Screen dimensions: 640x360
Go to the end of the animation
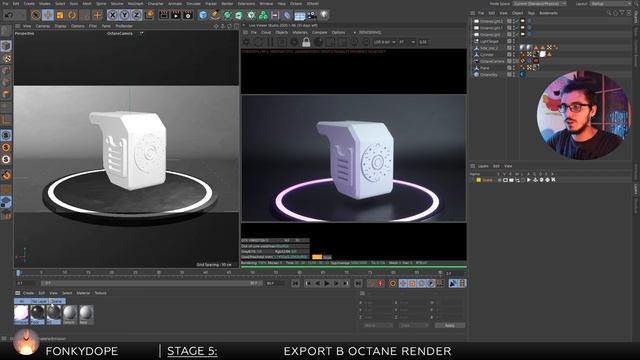358,283
